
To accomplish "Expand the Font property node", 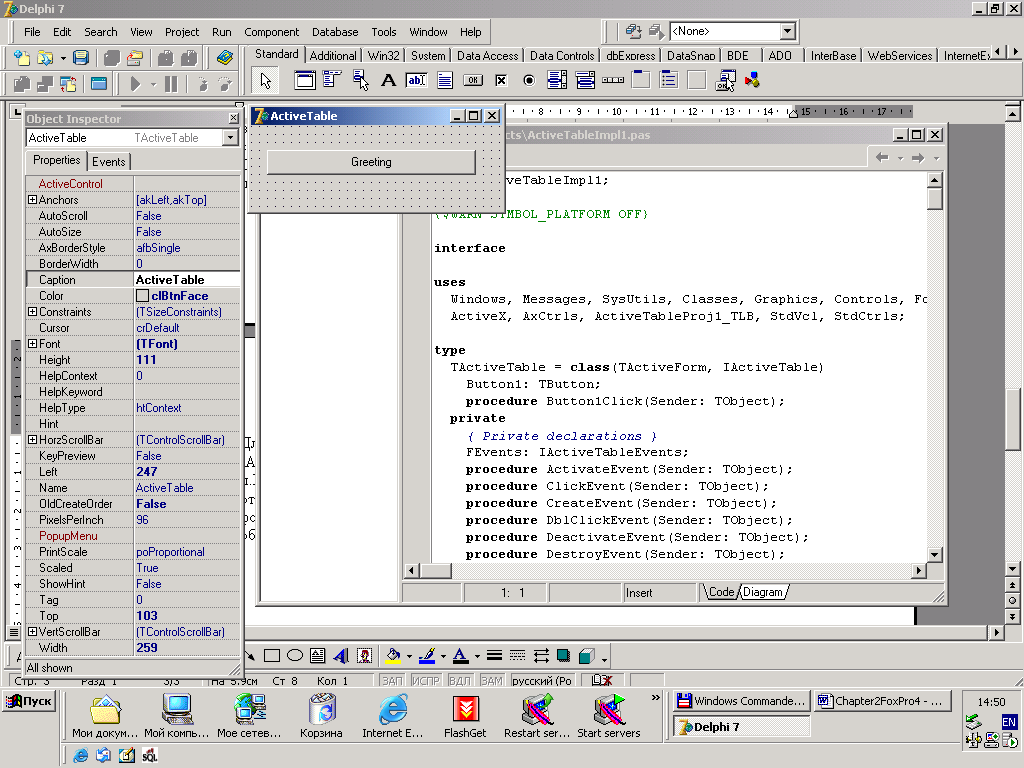I will [x=33, y=344].
